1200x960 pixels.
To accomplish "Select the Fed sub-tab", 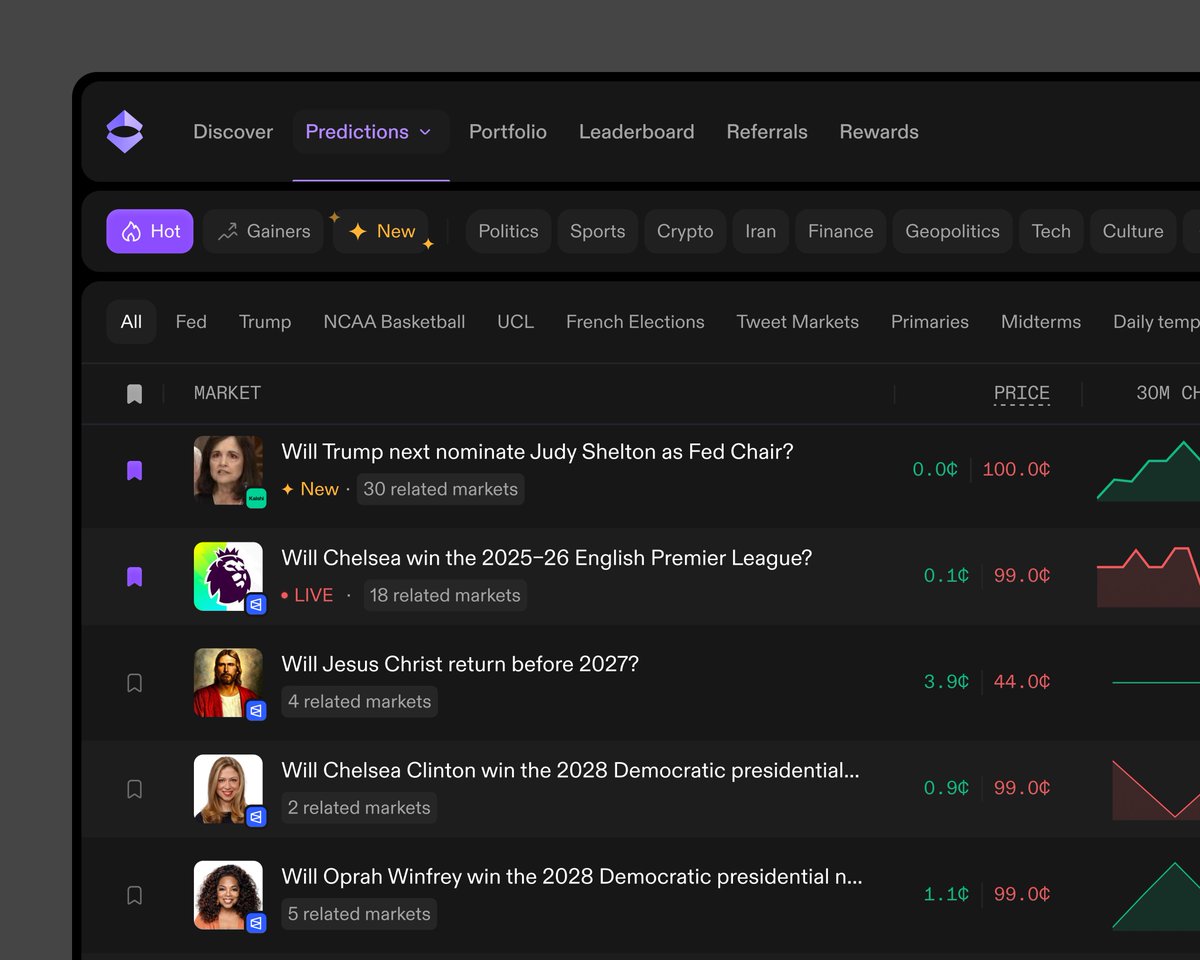I will 191,322.
